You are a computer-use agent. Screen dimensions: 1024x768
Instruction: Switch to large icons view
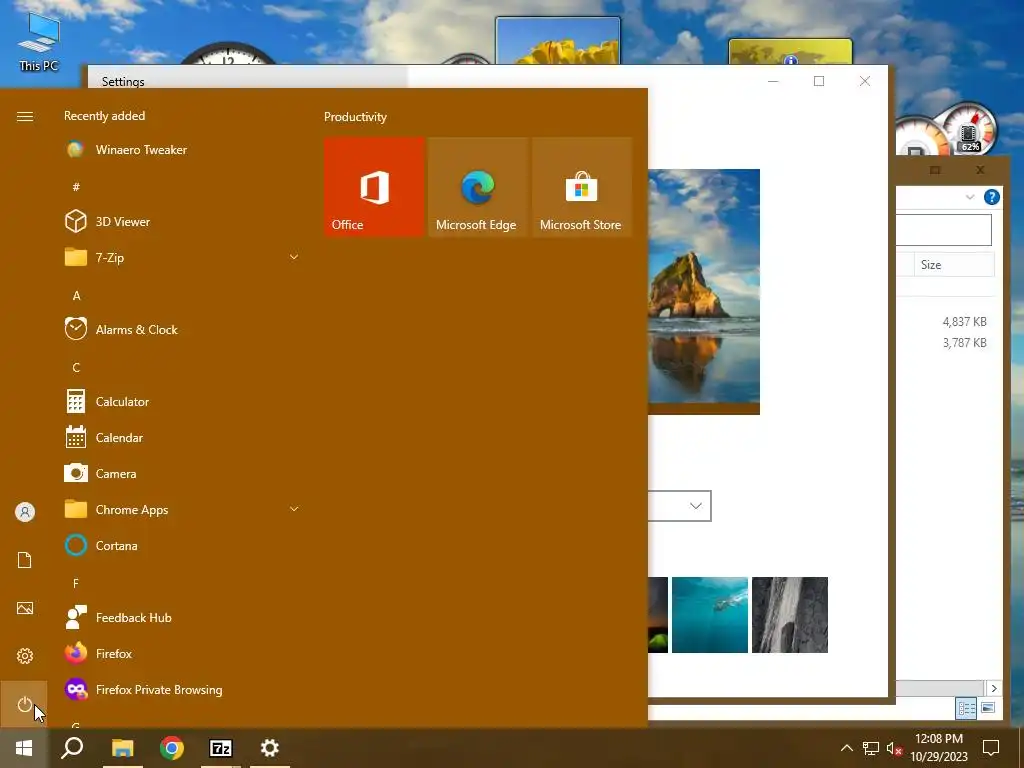(x=987, y=708)
